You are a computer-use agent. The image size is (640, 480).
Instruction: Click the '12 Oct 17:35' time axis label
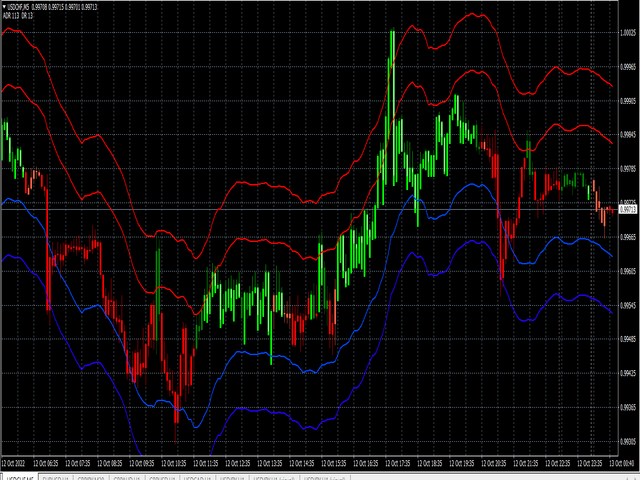(398, 463)
